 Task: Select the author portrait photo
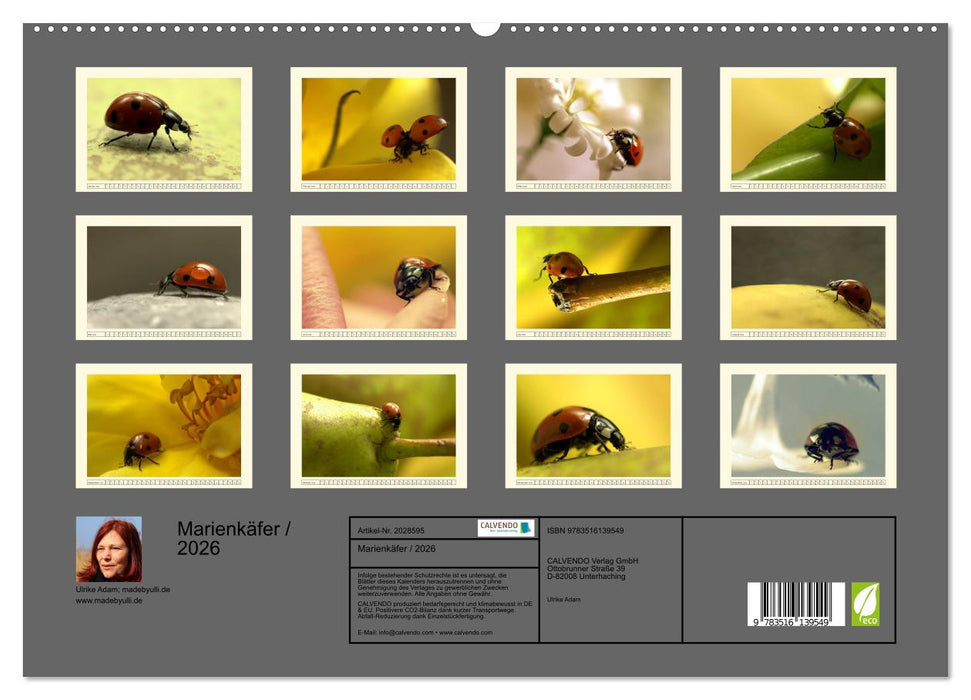pos(109,549)
